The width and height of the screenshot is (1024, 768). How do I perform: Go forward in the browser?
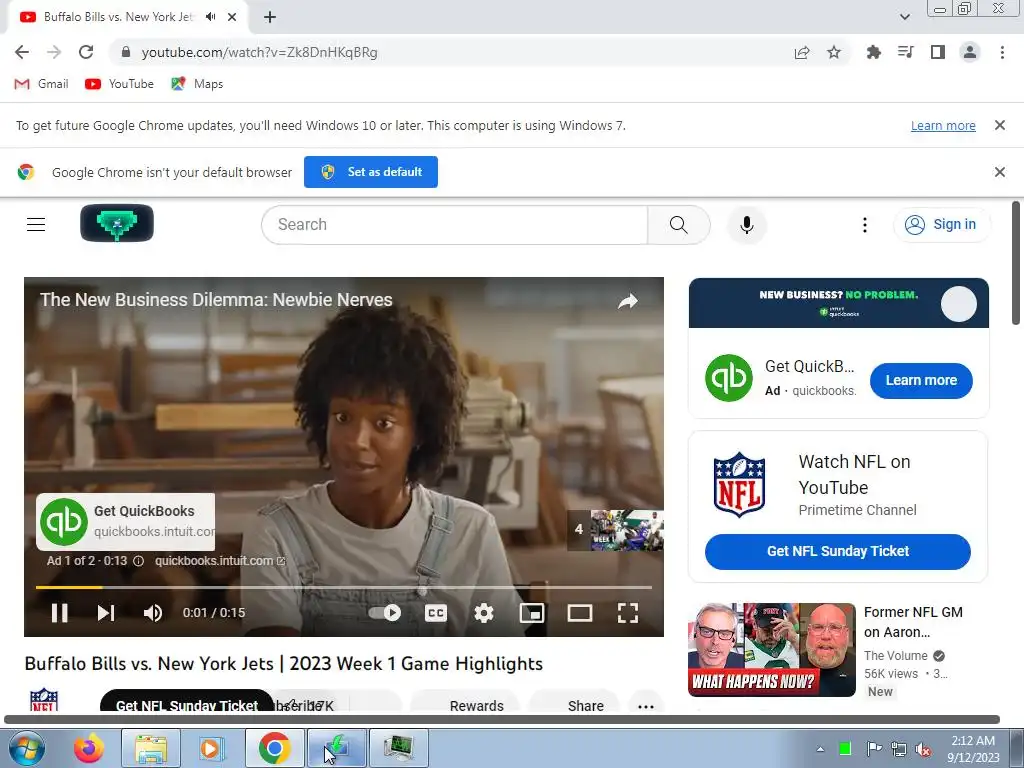pyautogui.click(x=54, y=52)
